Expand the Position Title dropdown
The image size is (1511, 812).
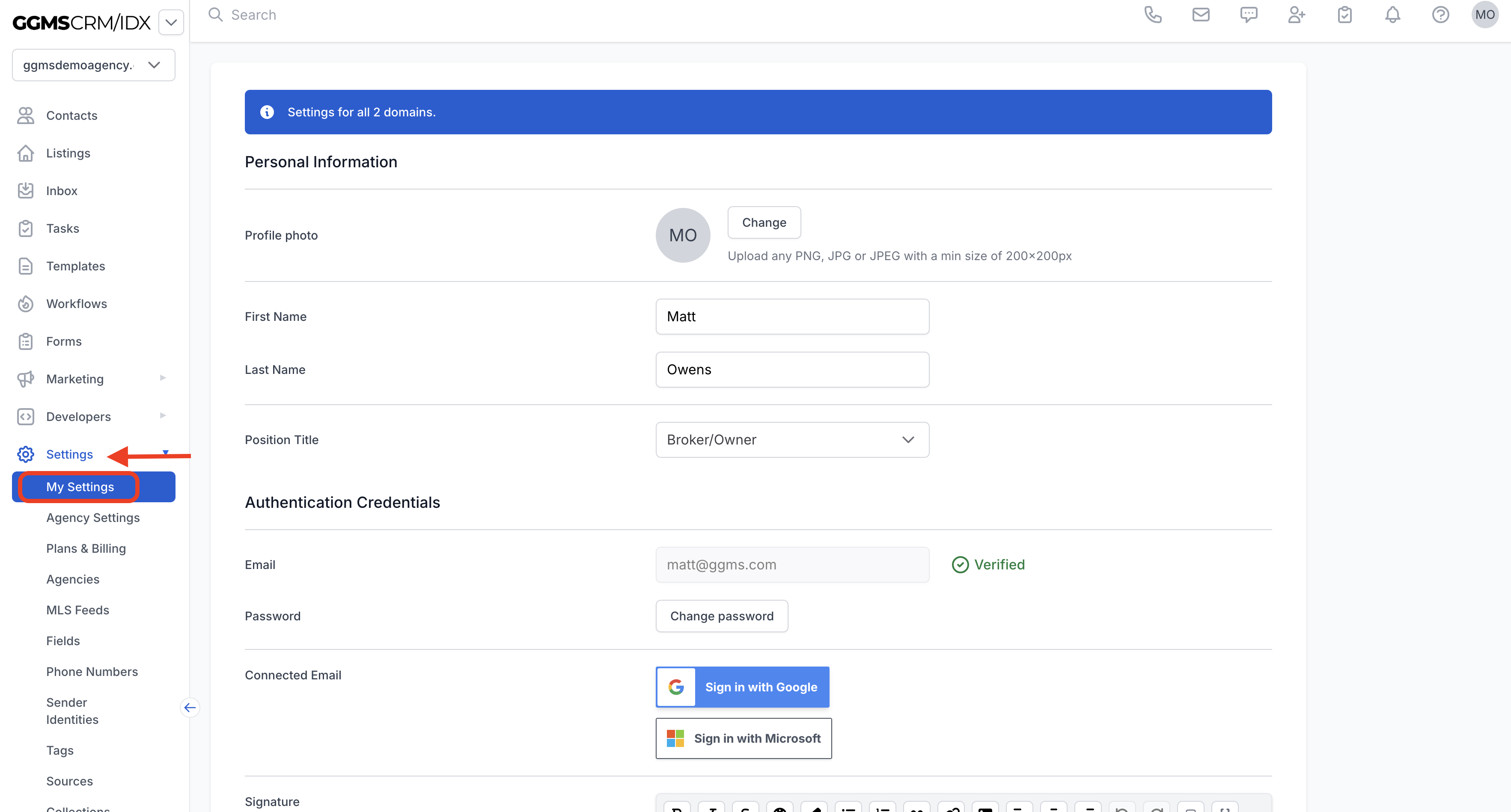[792, 440]
